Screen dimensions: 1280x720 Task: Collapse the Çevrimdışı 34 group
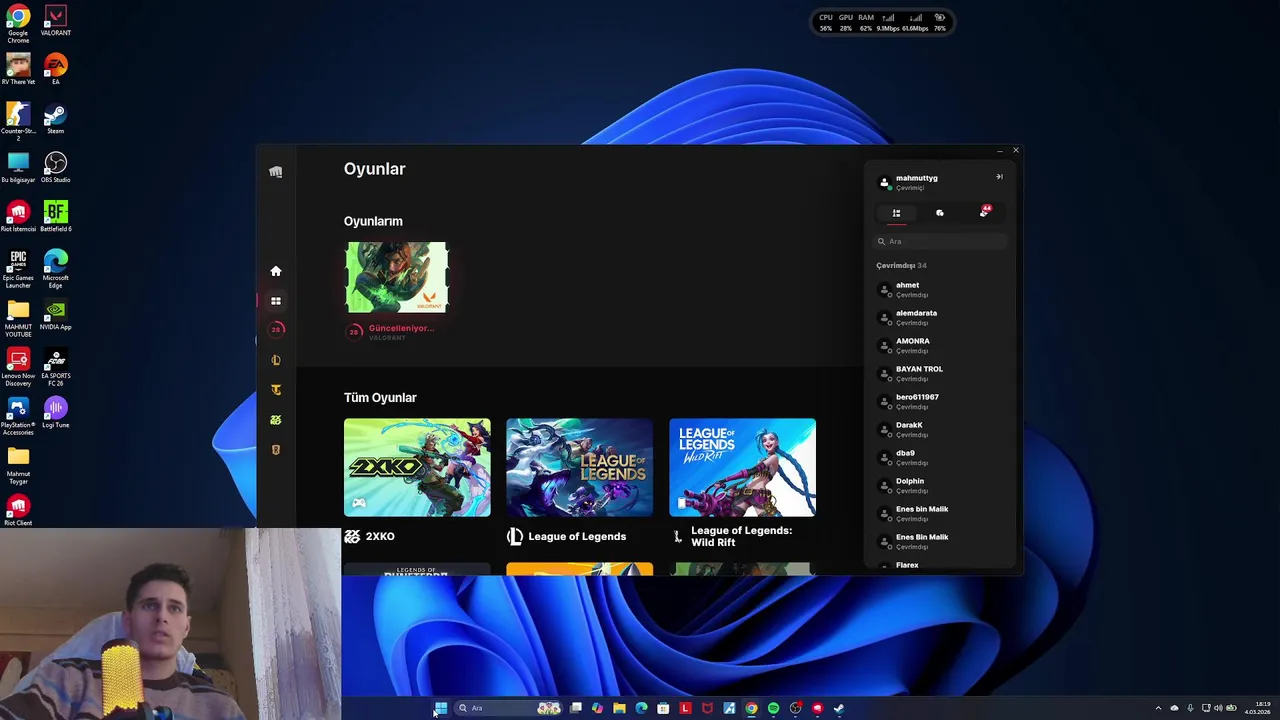(901, 266)
